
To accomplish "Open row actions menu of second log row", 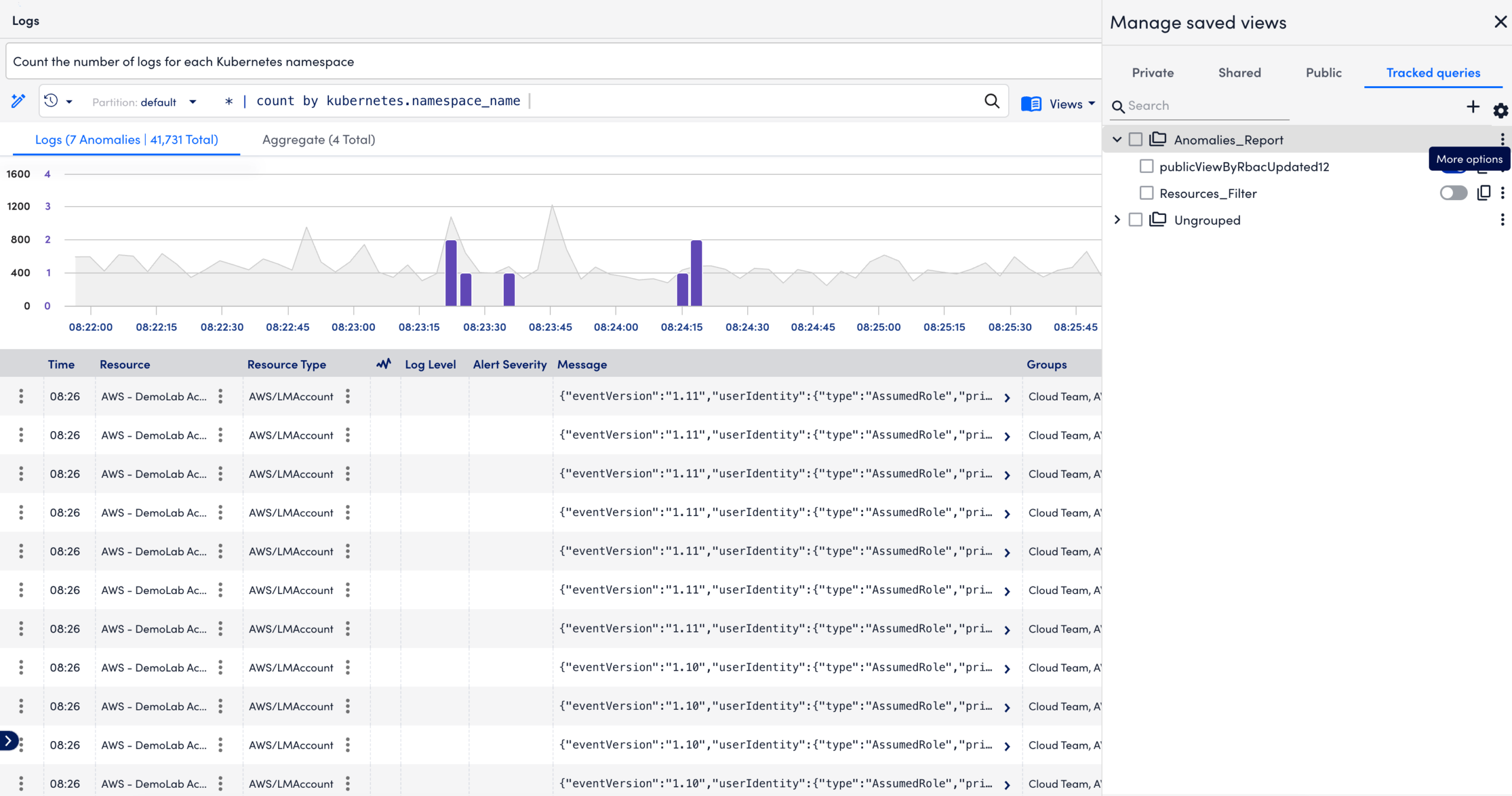I will point(21,435).
